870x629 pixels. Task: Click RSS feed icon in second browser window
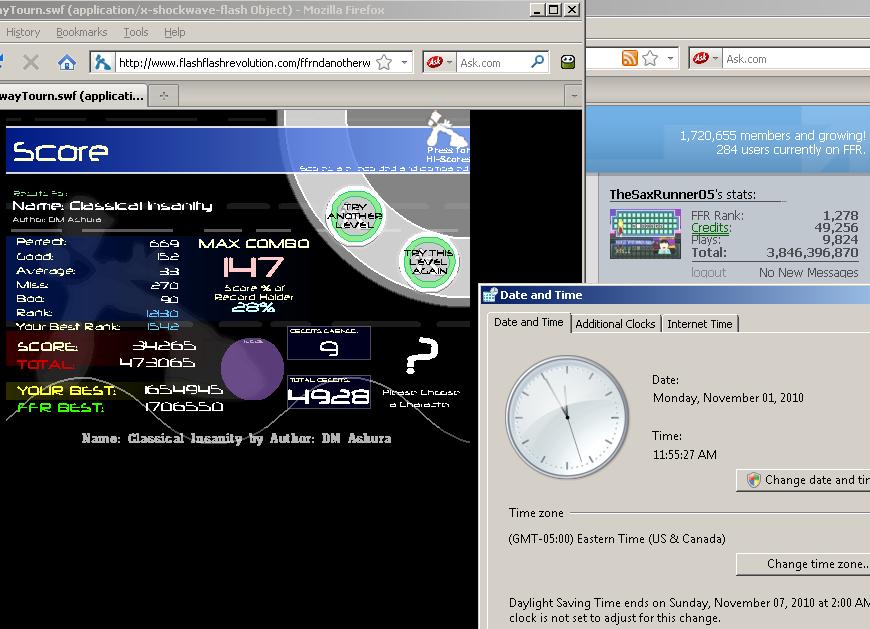[630, 58]
